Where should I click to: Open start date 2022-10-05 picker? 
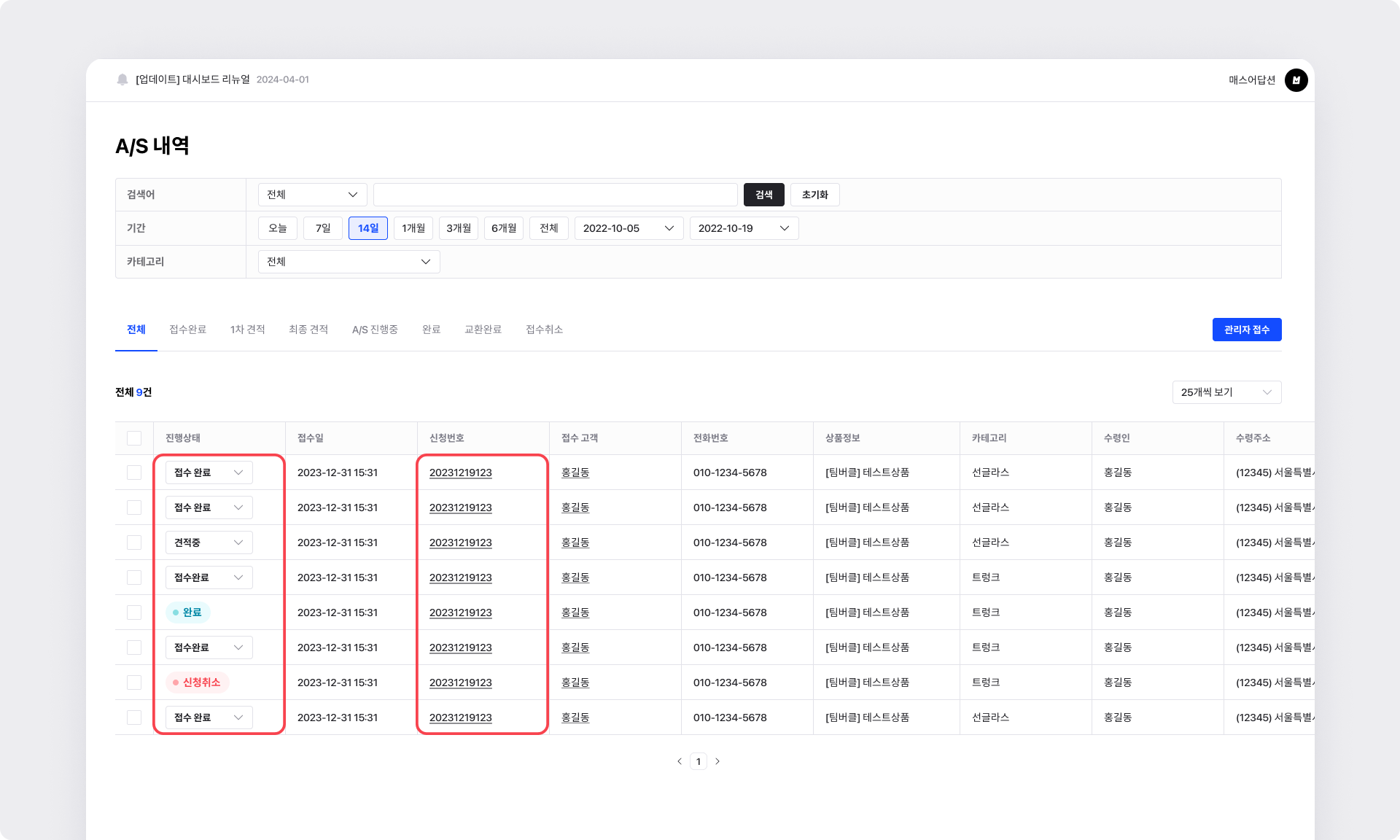[x=629, y=228]
